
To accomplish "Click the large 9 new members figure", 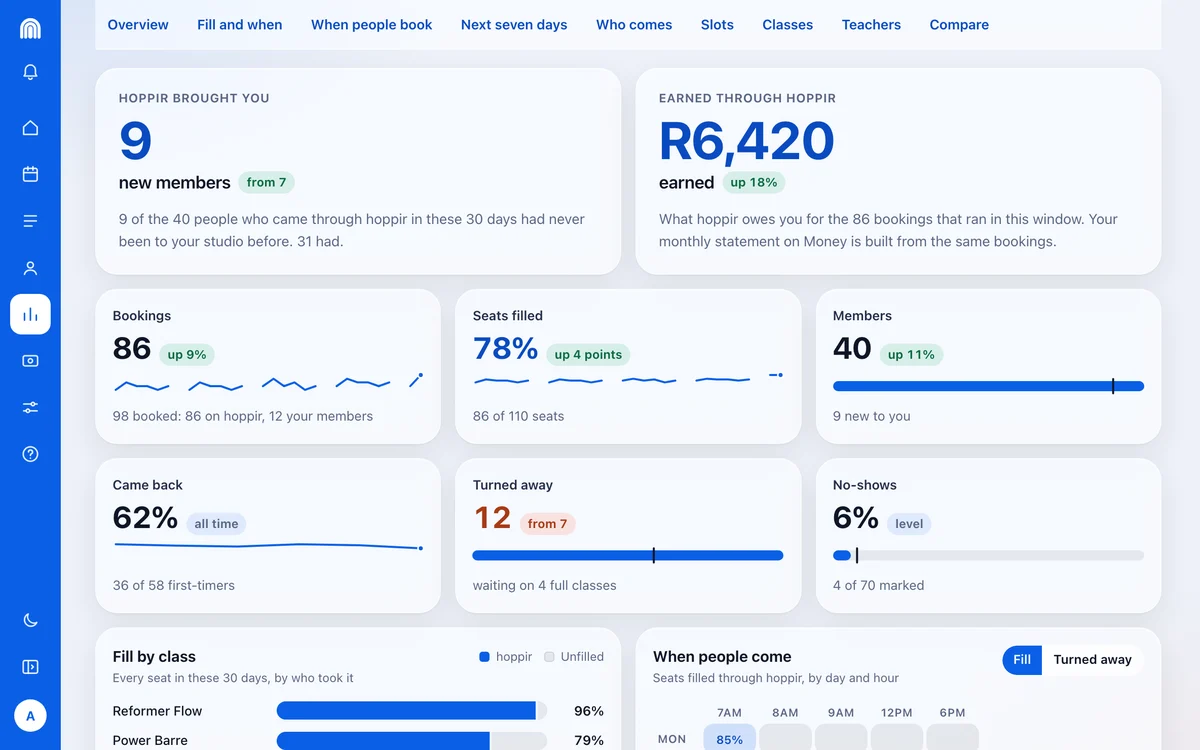I will point(135,141).
